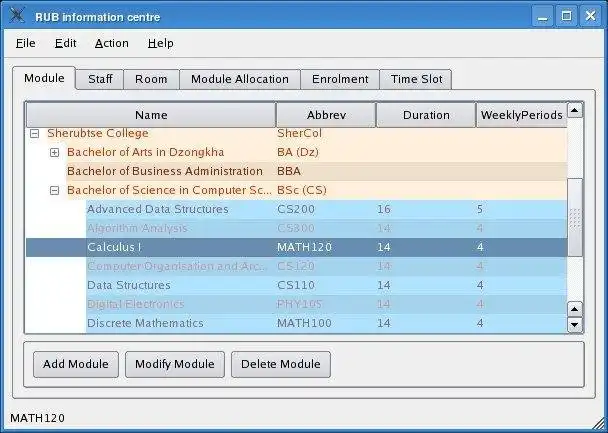Viewport: 608px width, 433px height.
Task: Sort by the Duration column header
Action: pyautogui.click(x=426, y=115)
